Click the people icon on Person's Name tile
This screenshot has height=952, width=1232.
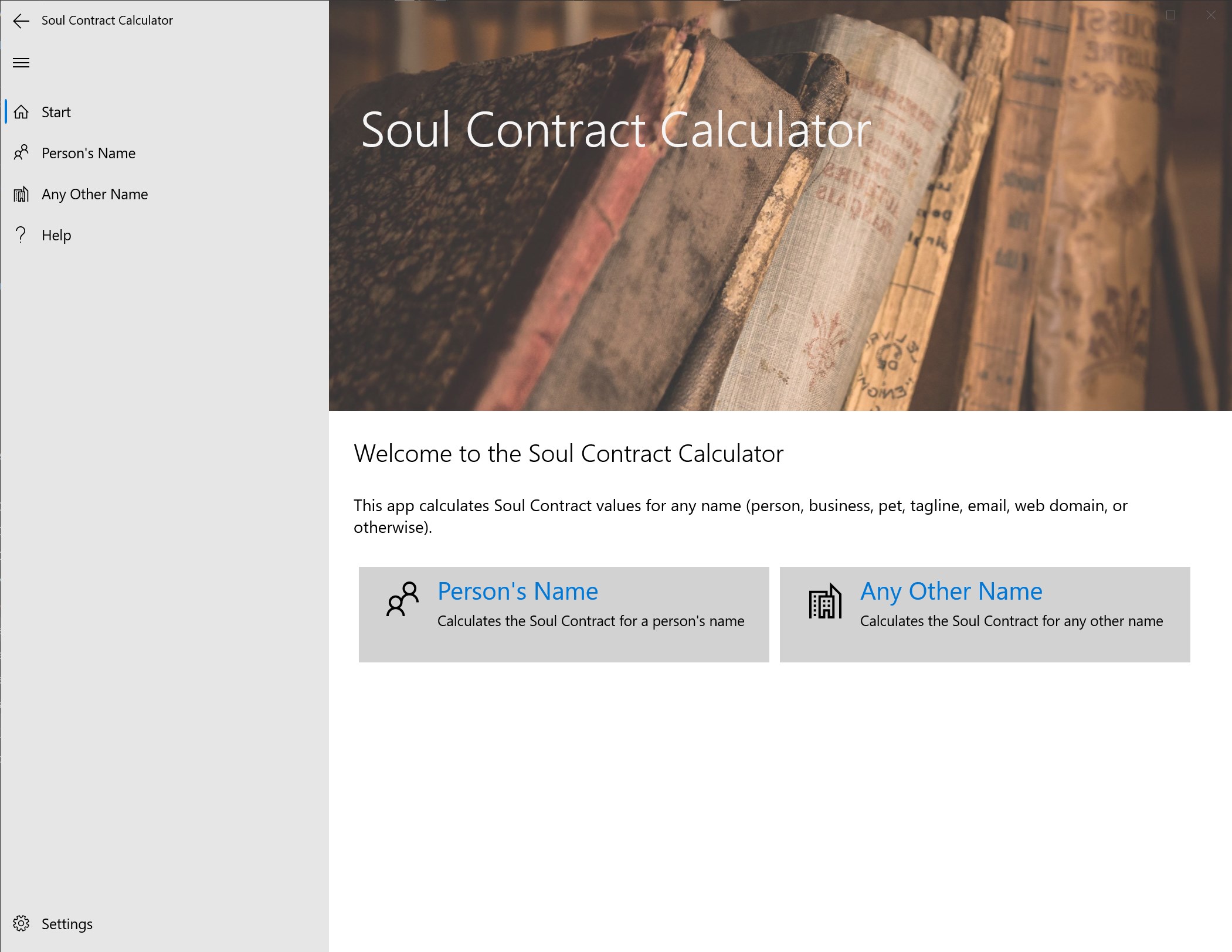tap(402, 599)
